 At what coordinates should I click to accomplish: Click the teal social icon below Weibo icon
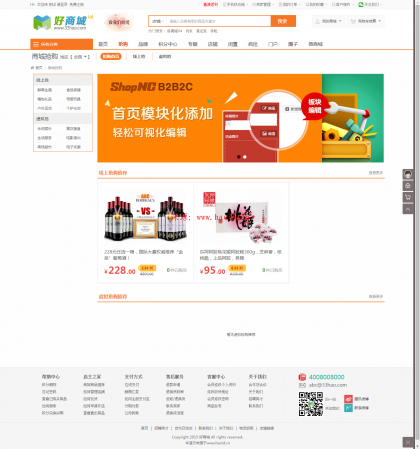click(x=348, y=408)
